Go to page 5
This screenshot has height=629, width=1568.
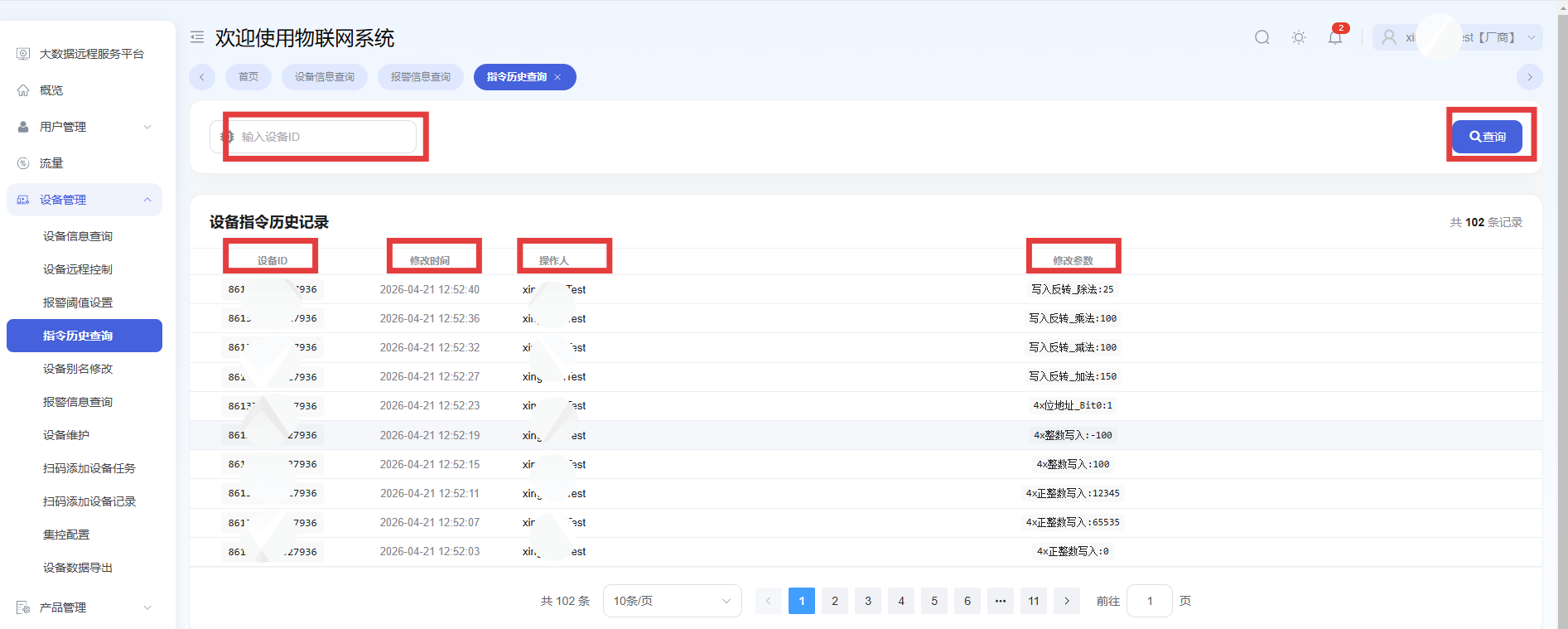[934, 601]
